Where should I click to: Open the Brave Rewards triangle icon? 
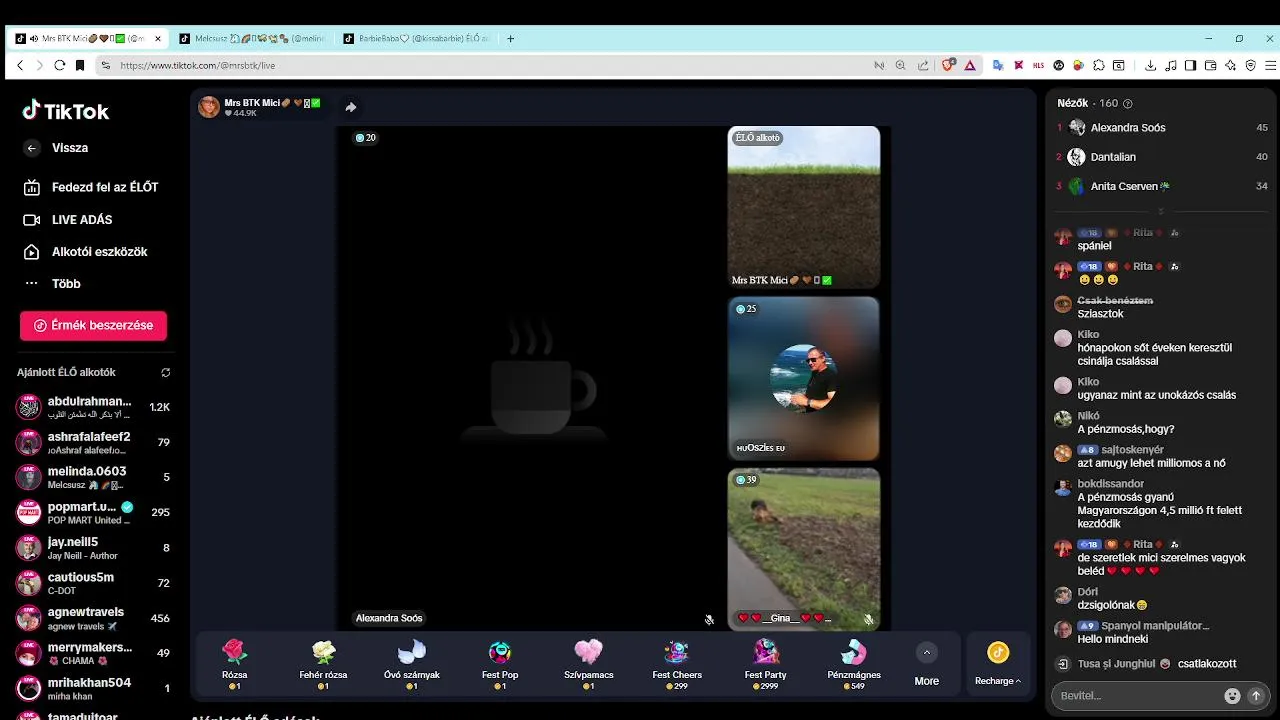[x=969, y=65]
